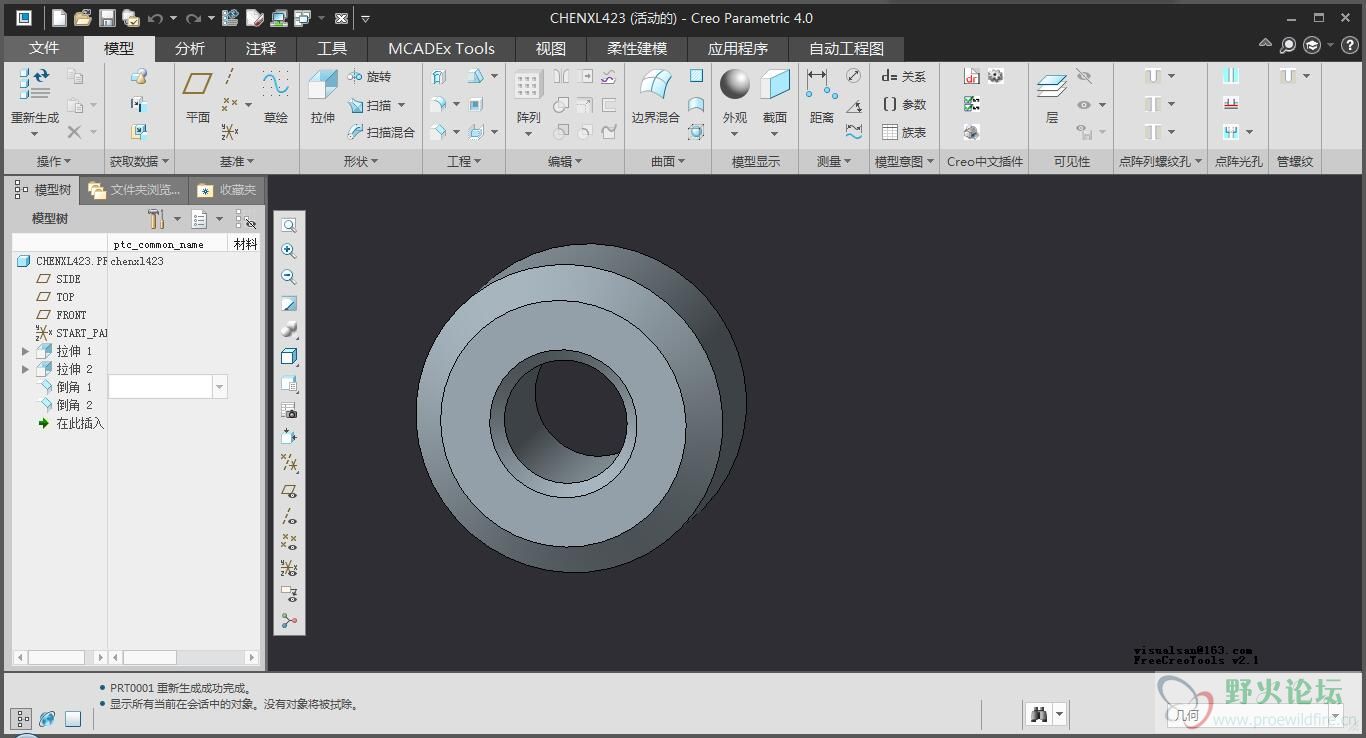Open the 扫描 dropdown arrow
The height and width of the screenshot is (738, 1366).
coord(402,104)
